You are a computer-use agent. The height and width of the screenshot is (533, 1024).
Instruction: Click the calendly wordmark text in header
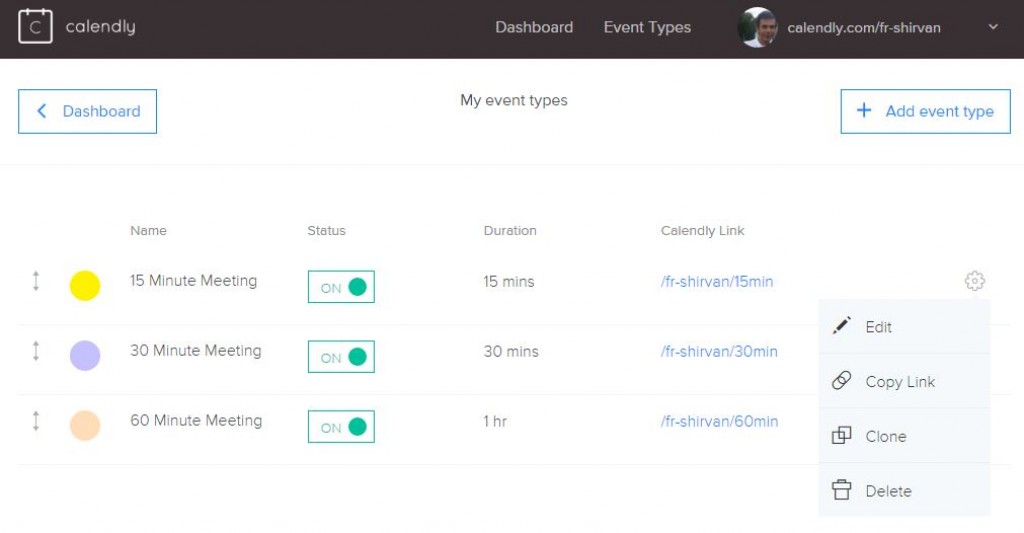(101, 27)
